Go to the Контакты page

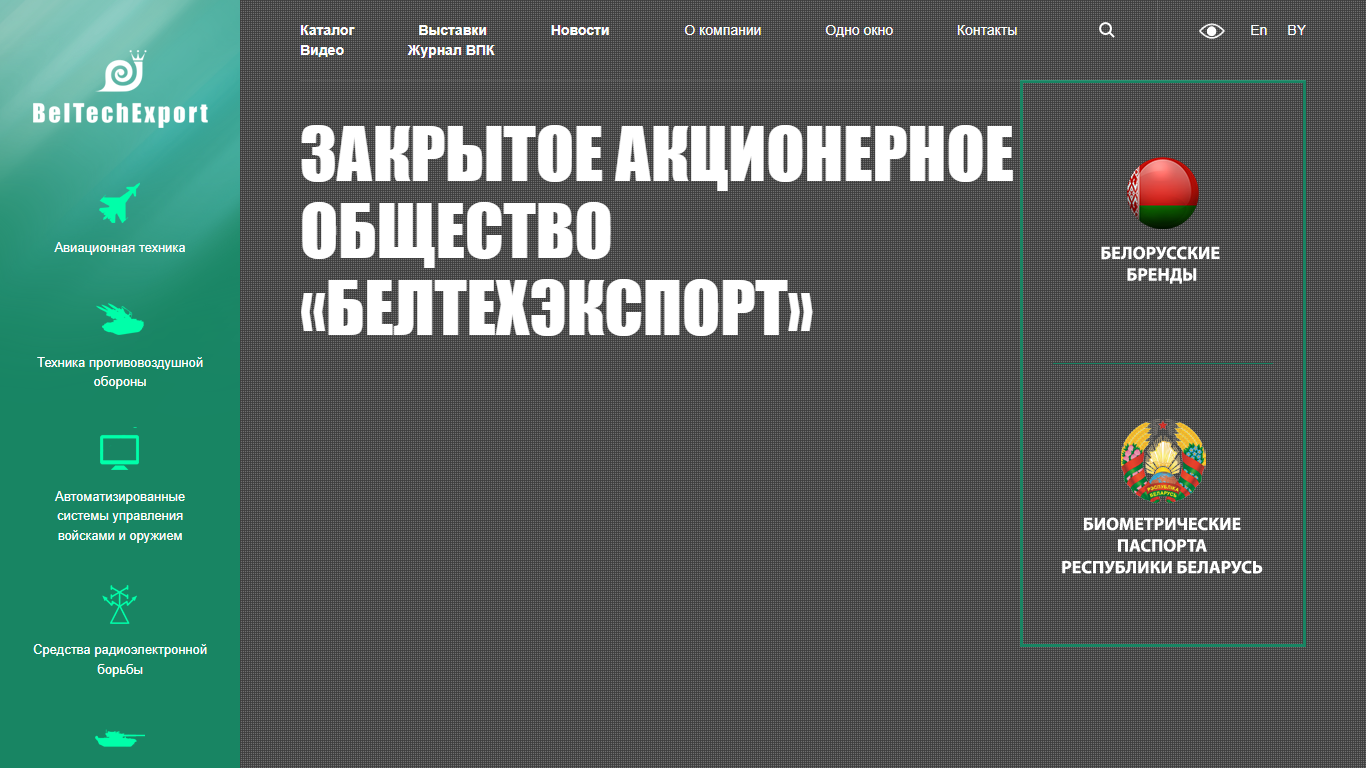987,30
